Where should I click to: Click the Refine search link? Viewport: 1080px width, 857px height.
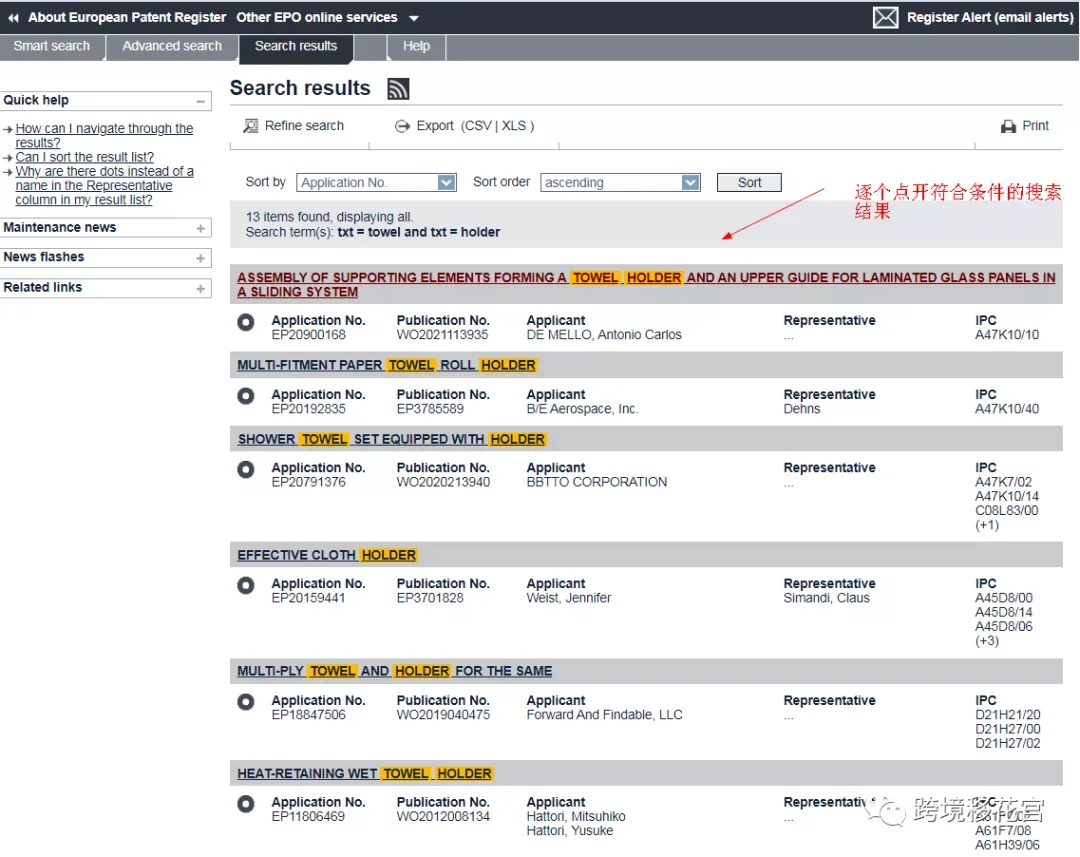[304, 125]
